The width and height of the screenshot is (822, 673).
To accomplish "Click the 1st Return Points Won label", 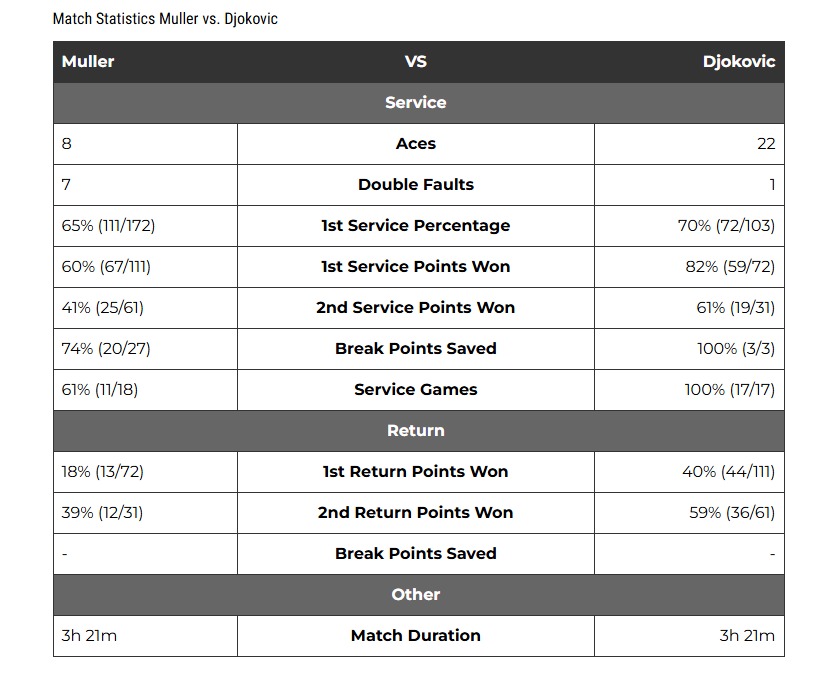I will point(416,472).
